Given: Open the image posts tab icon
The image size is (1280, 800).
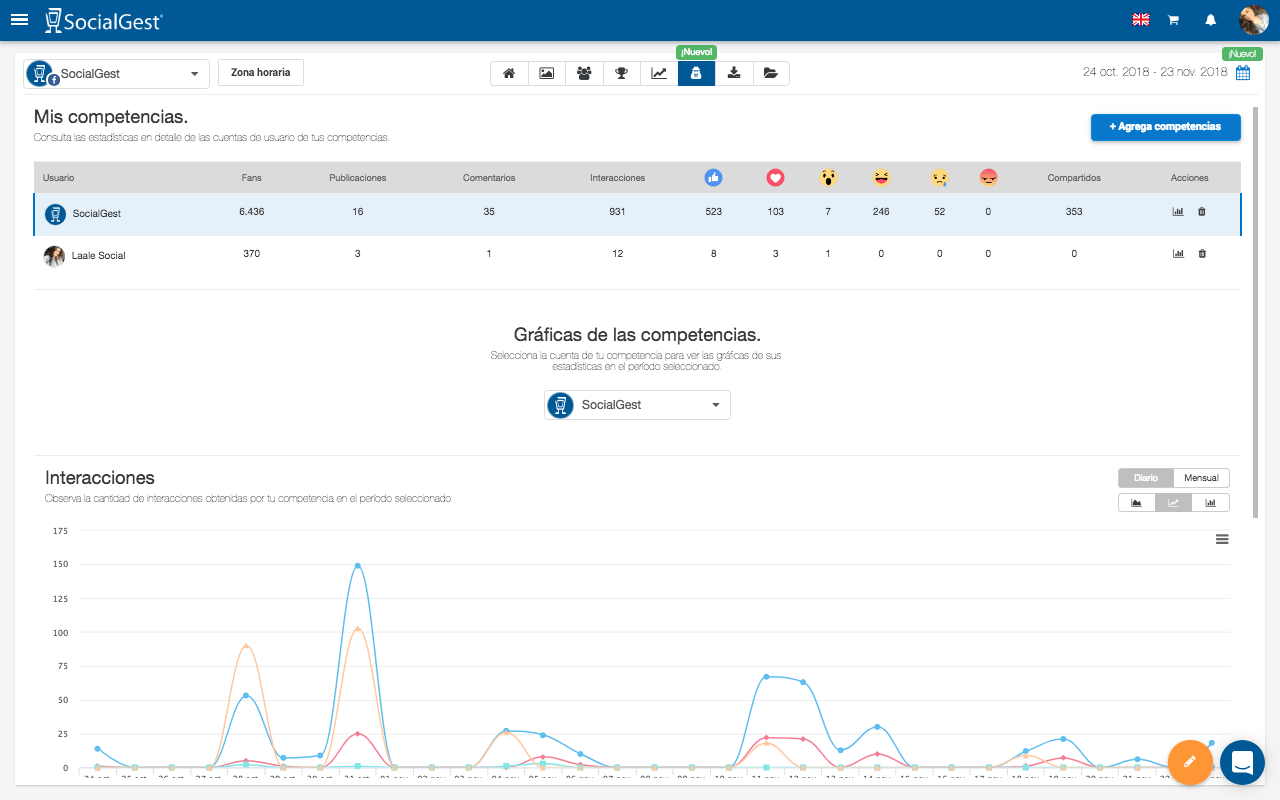Looking at the screenshot, I should coord(547,73).
